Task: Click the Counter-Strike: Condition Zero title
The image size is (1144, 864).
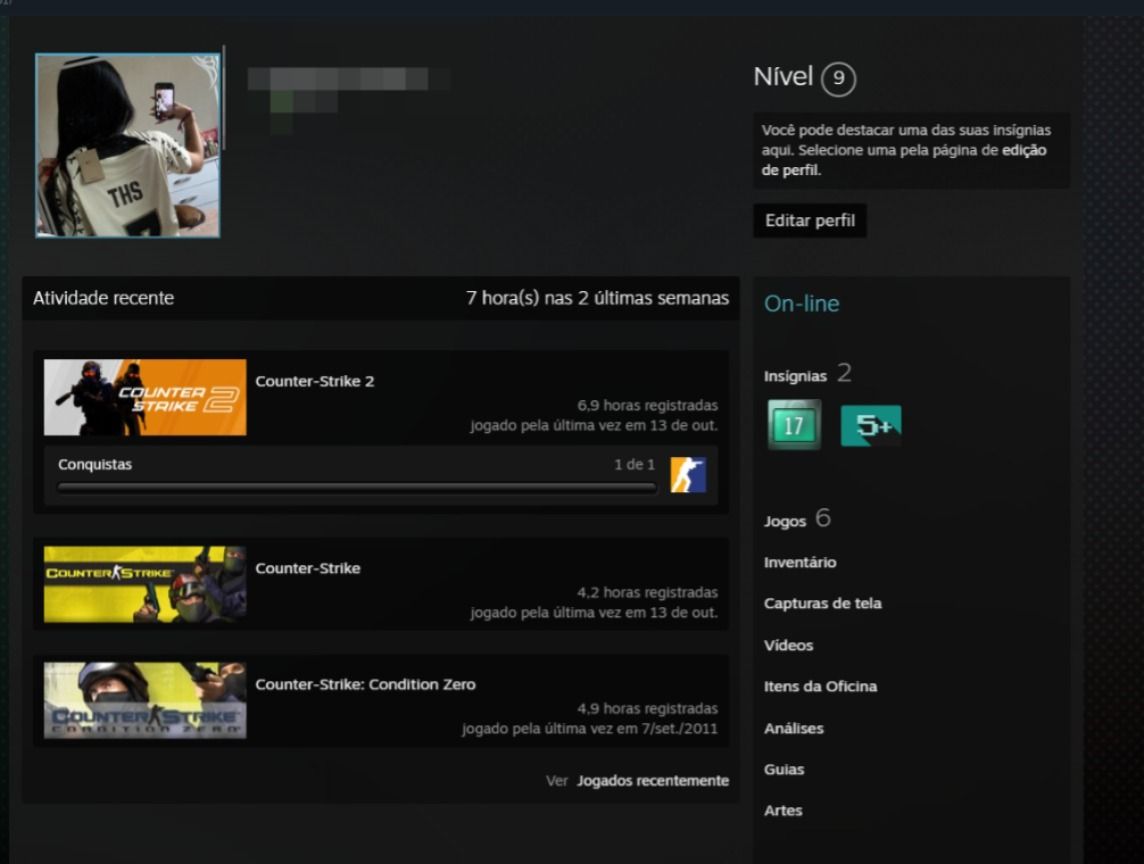Action: [366, 684]
